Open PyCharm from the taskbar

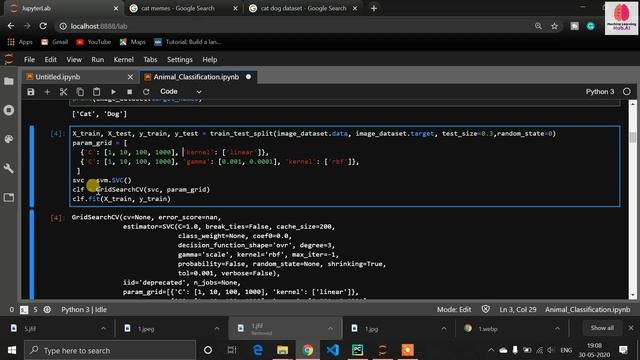(358, 350)
